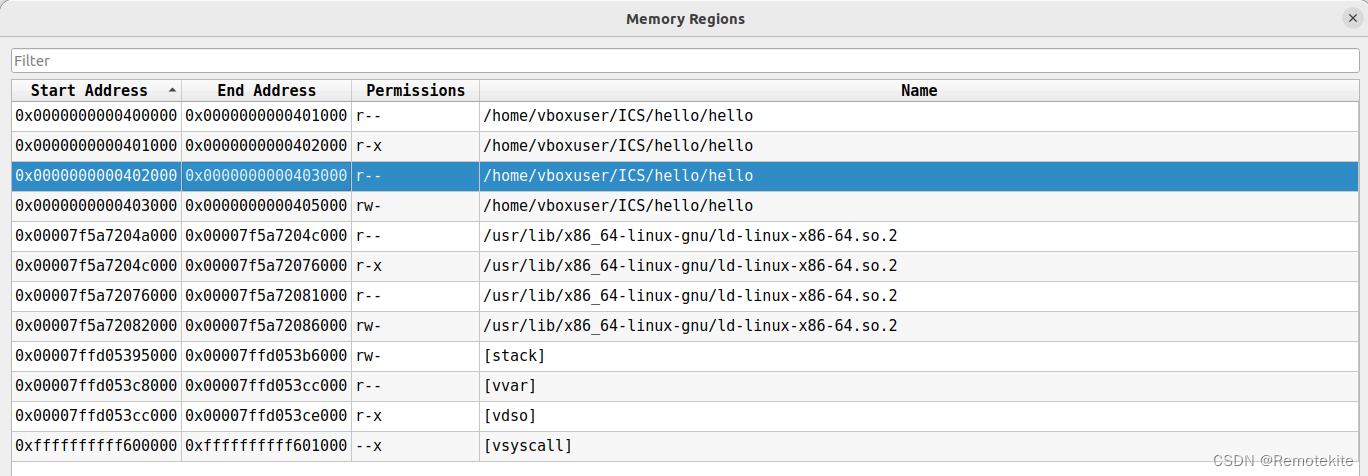Screen dimensions: 1368x476
Task: Select start address 0x00007f5a72082000
Action: (x=96, y=326)
